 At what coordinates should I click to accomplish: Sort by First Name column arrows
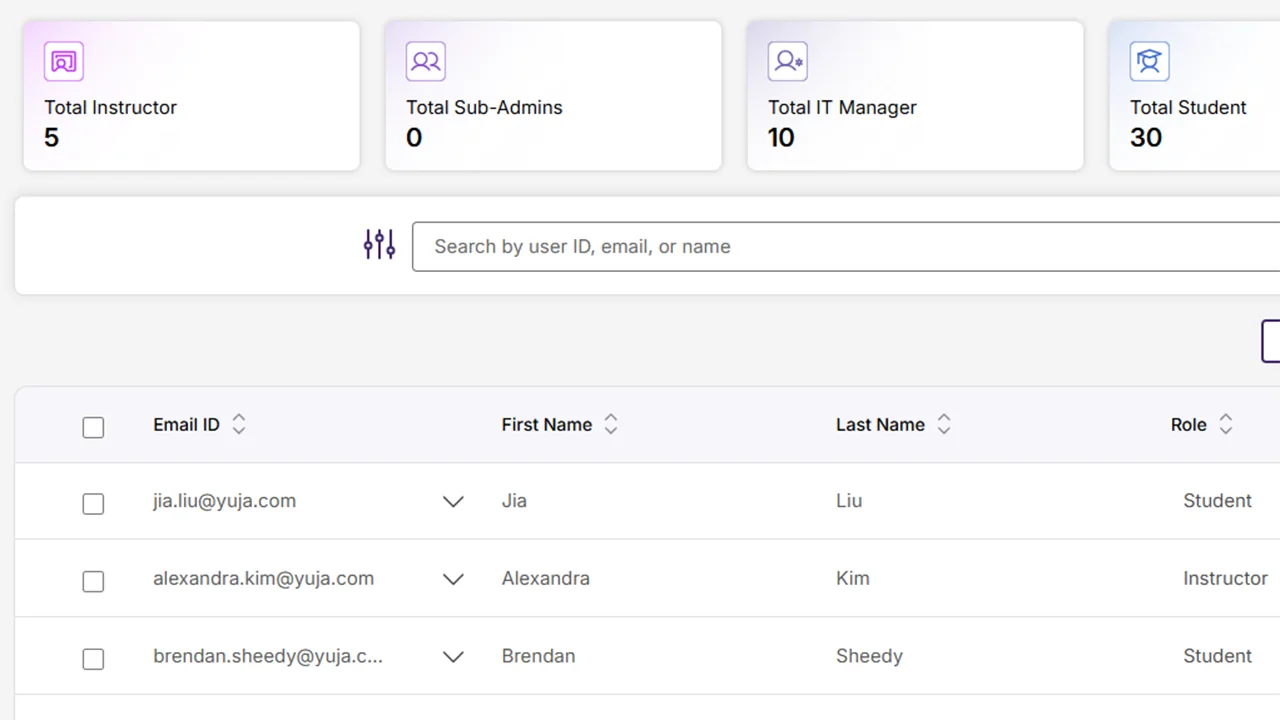point(611,425)
